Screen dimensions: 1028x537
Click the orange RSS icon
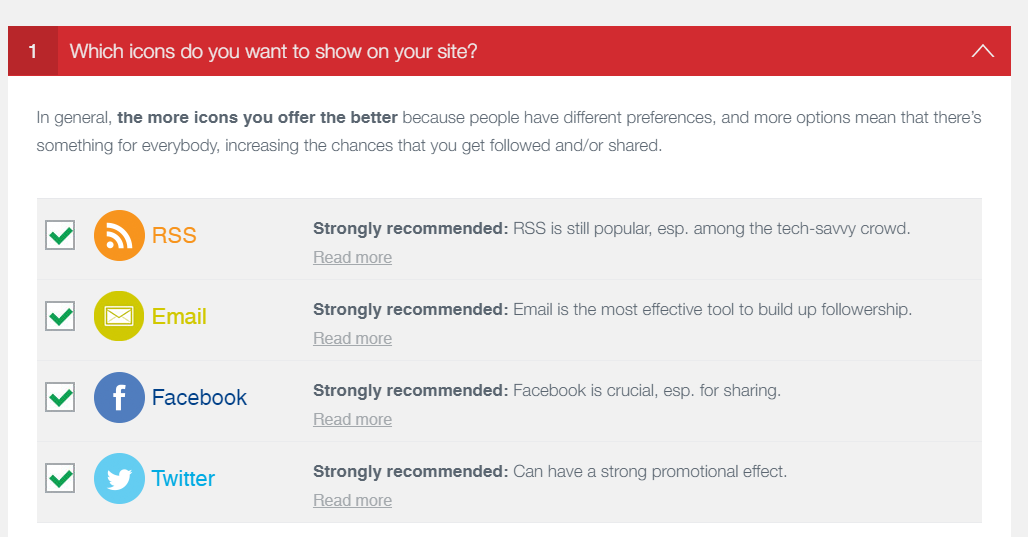pyautogui.click(x=119, y=236)
